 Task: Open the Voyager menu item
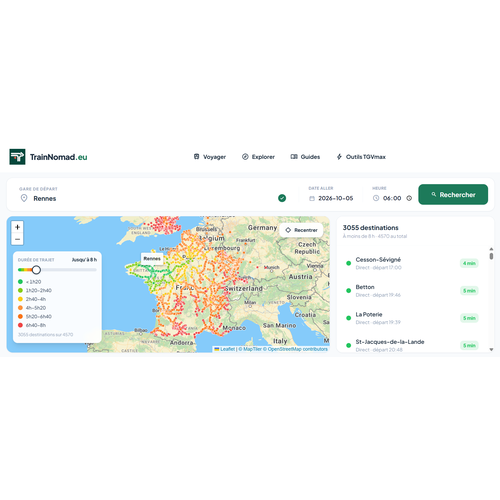tap(210, 157)
